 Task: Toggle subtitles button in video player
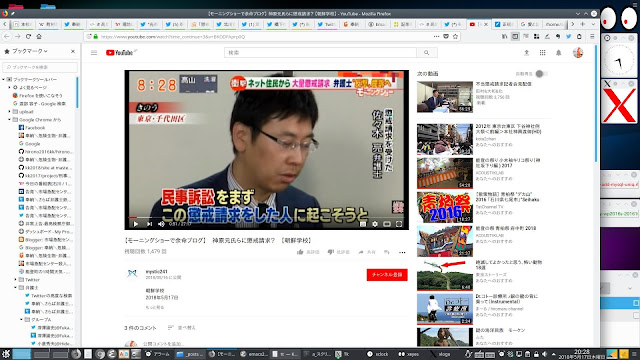pos(363,224)
